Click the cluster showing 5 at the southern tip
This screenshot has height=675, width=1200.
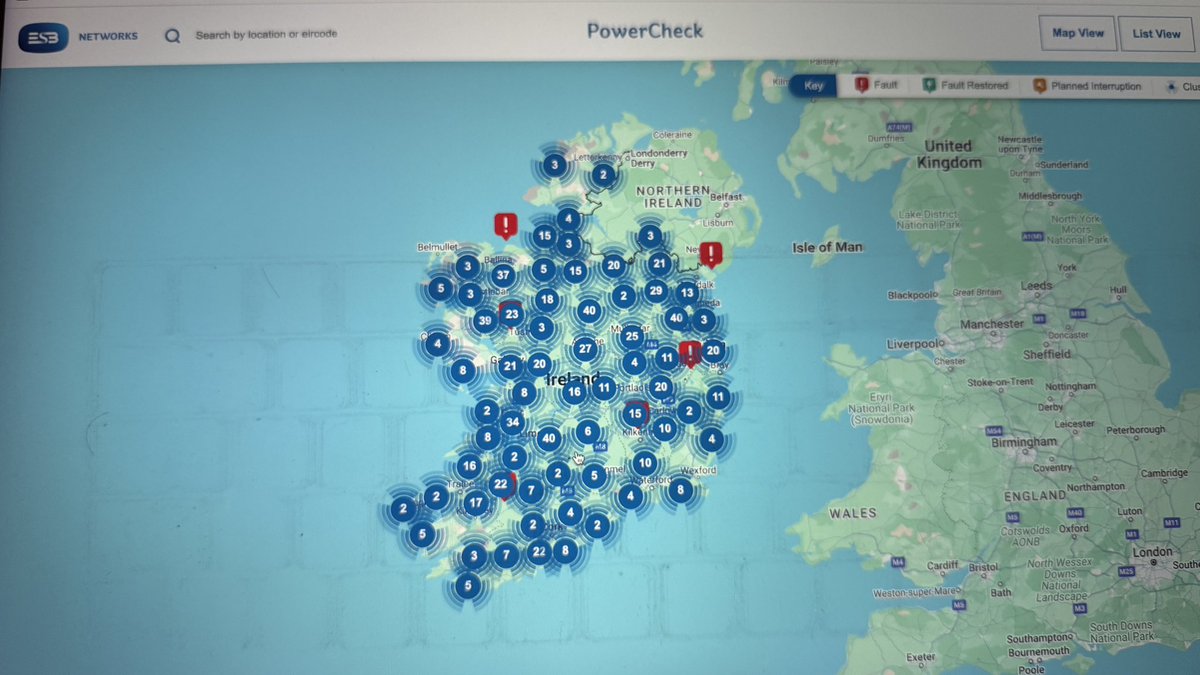click(466, 586)
